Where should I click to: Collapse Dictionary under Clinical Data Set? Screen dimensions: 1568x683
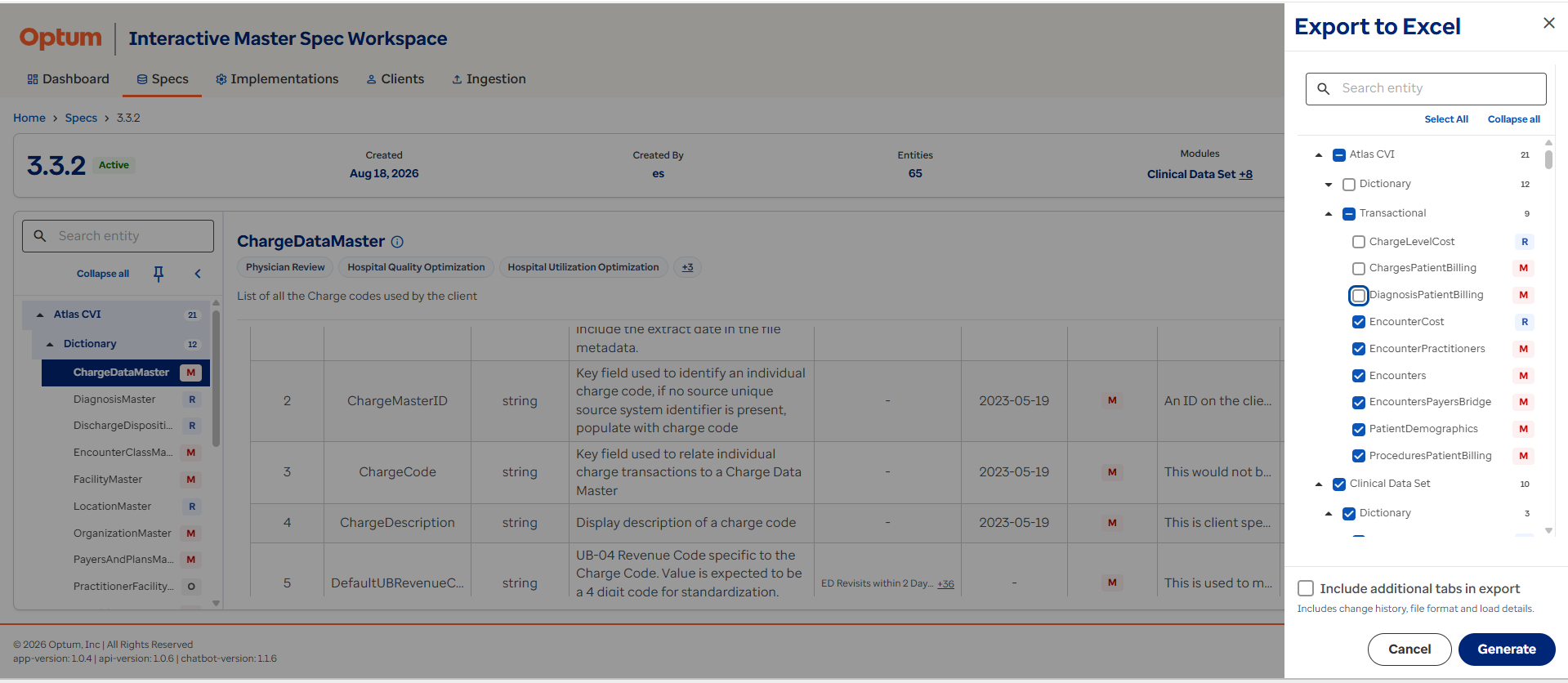[x=1329, y=513]
